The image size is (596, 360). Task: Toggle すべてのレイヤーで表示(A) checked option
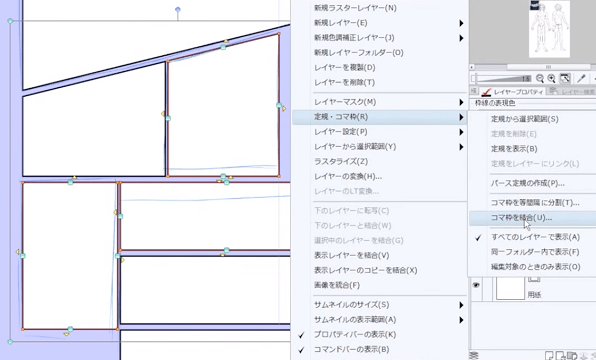pyautogui.click(x=535, y=237)
